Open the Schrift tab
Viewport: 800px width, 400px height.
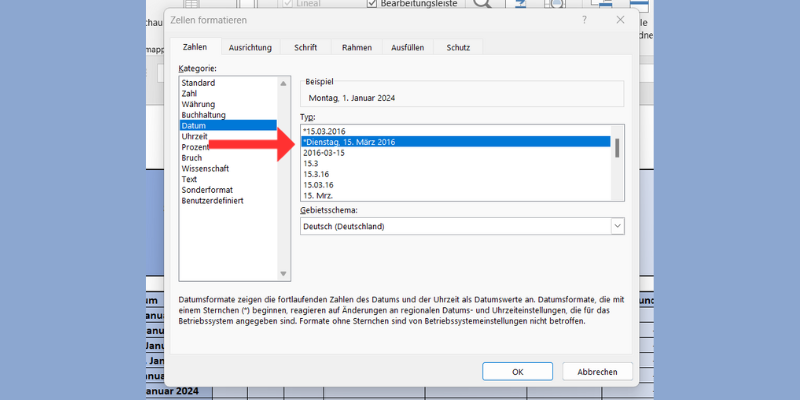tap(305, 47)
